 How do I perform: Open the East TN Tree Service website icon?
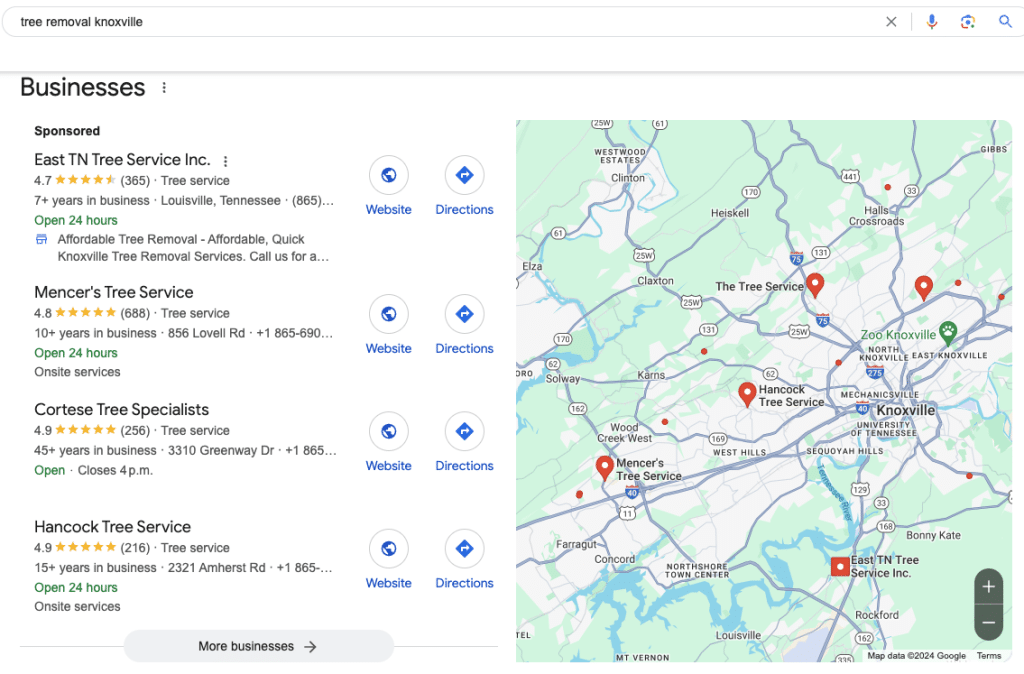point(388,176)
